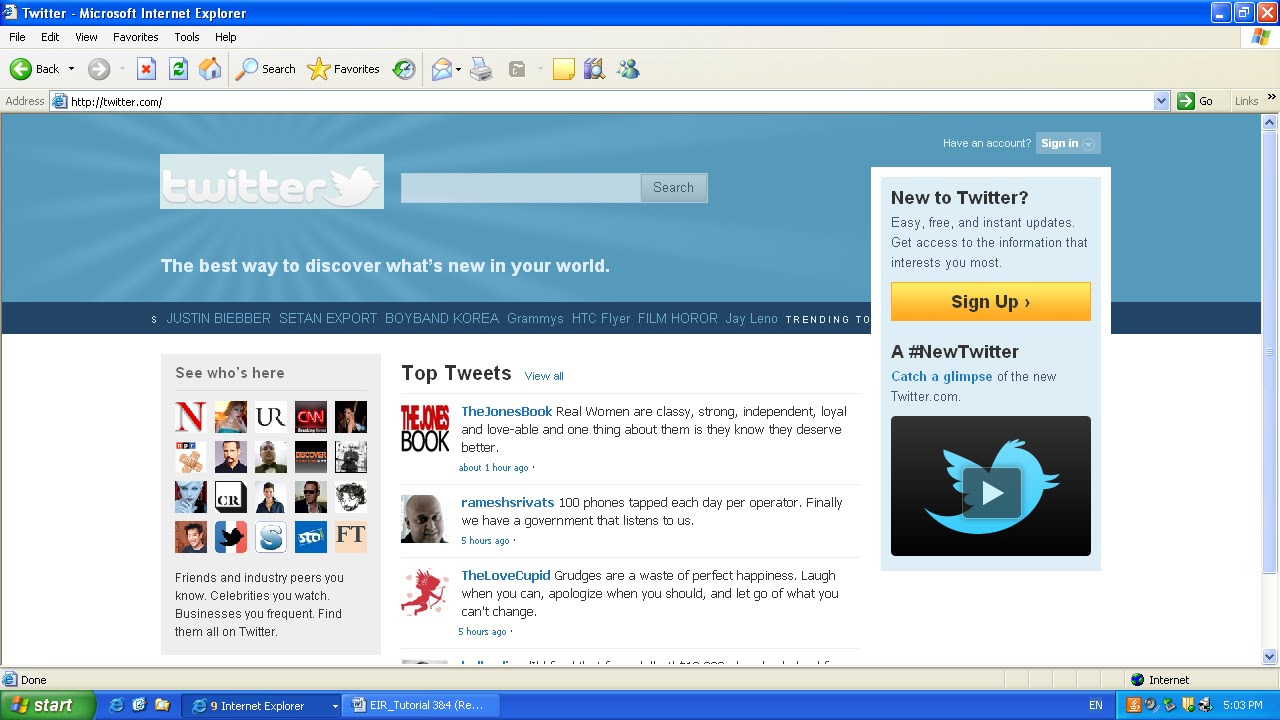Open the red N logo avatar
The height and width of the screenshot is (720, 1280).
[191, 417]
